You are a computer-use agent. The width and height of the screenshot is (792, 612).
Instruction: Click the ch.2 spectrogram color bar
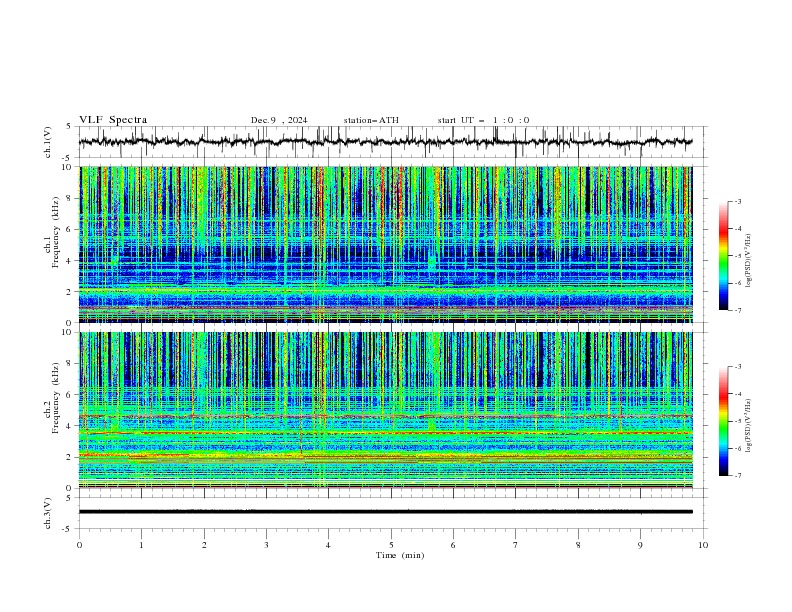pyautogui.click(x=723, y=421)
